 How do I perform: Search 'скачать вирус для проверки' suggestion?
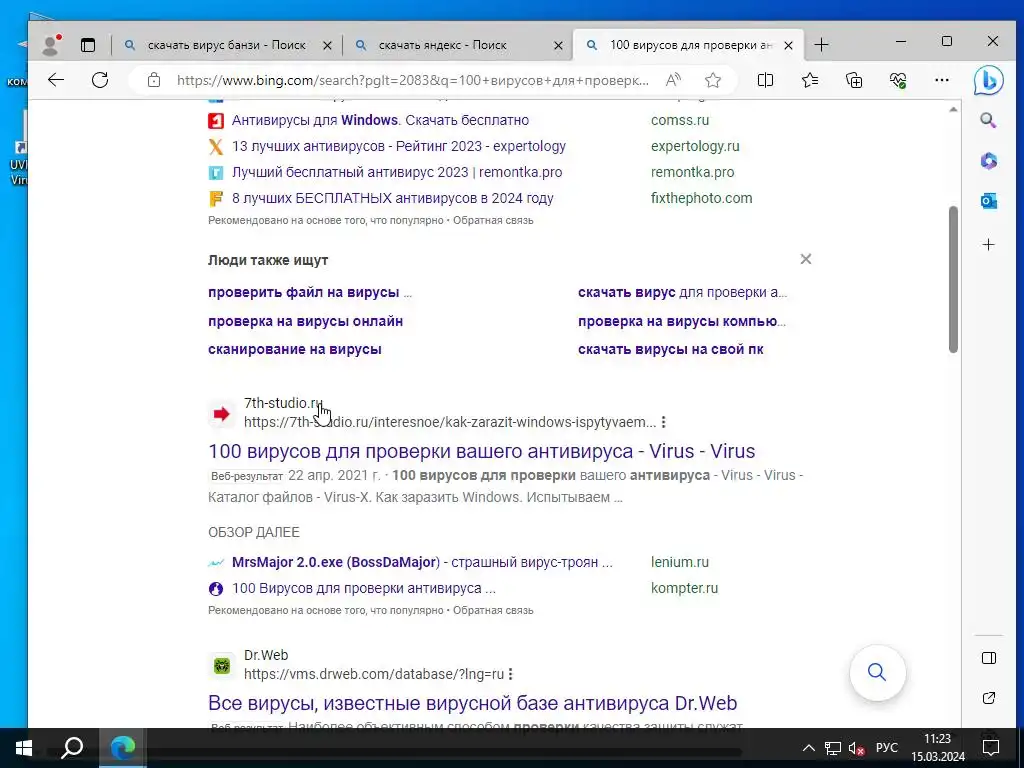pos(682,293)
